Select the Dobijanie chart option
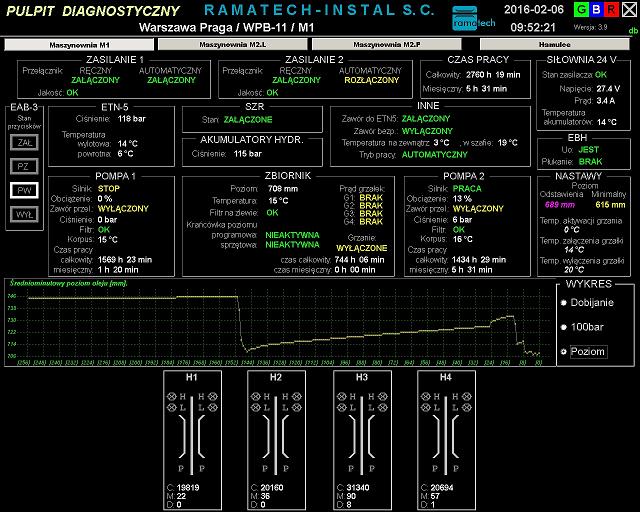Image resolution: width=640 pixels, height=512 pixels. pyautogui.click(x=588, y=303)
